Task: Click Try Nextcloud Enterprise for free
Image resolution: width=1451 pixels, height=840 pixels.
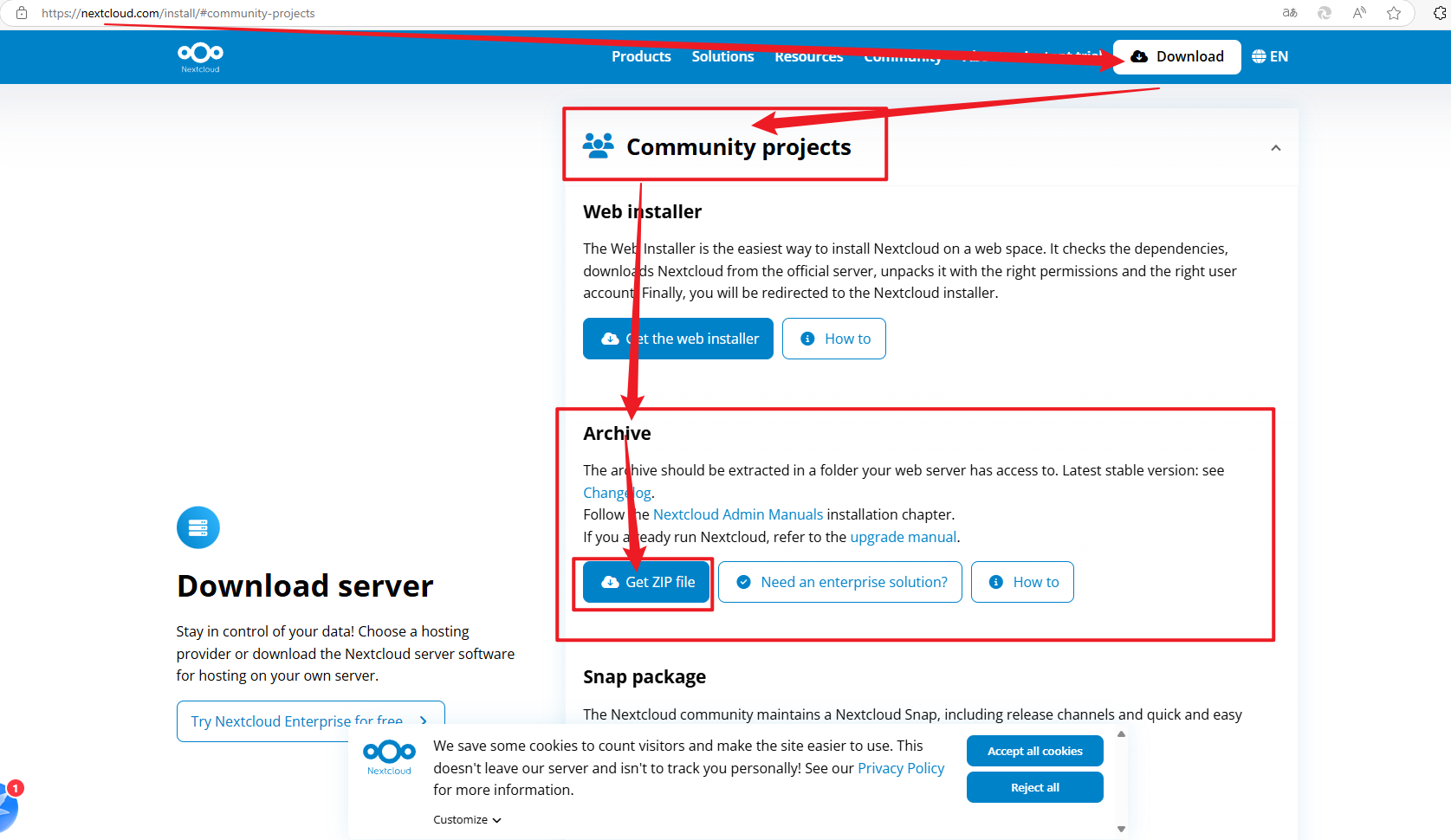Action: tap(310, 721)
